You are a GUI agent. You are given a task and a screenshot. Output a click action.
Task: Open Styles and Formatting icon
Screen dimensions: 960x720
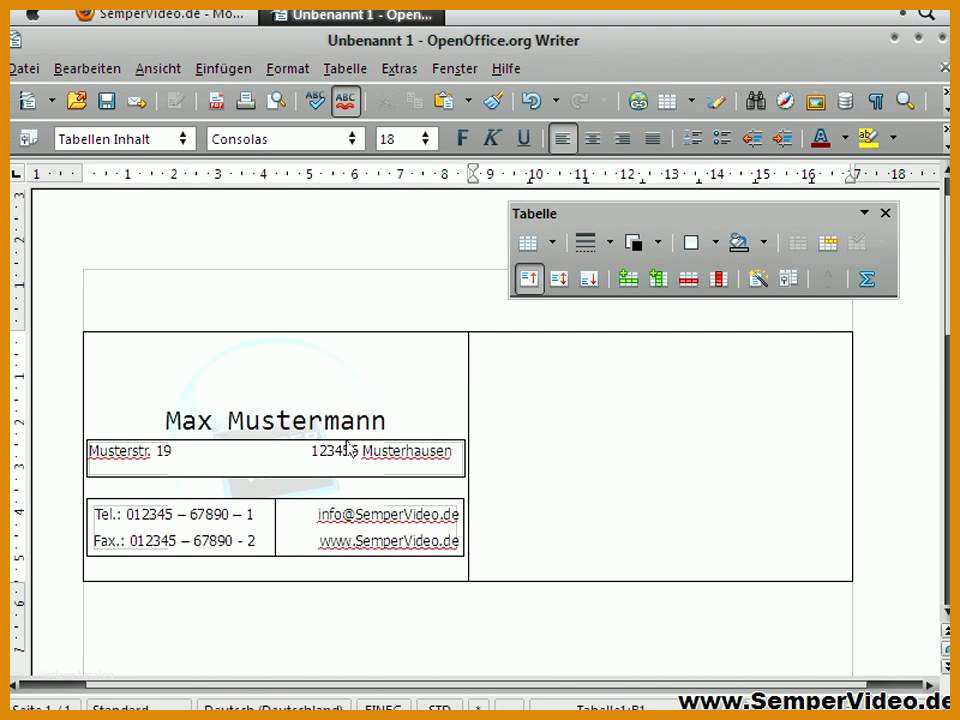(x=28, y=138)
